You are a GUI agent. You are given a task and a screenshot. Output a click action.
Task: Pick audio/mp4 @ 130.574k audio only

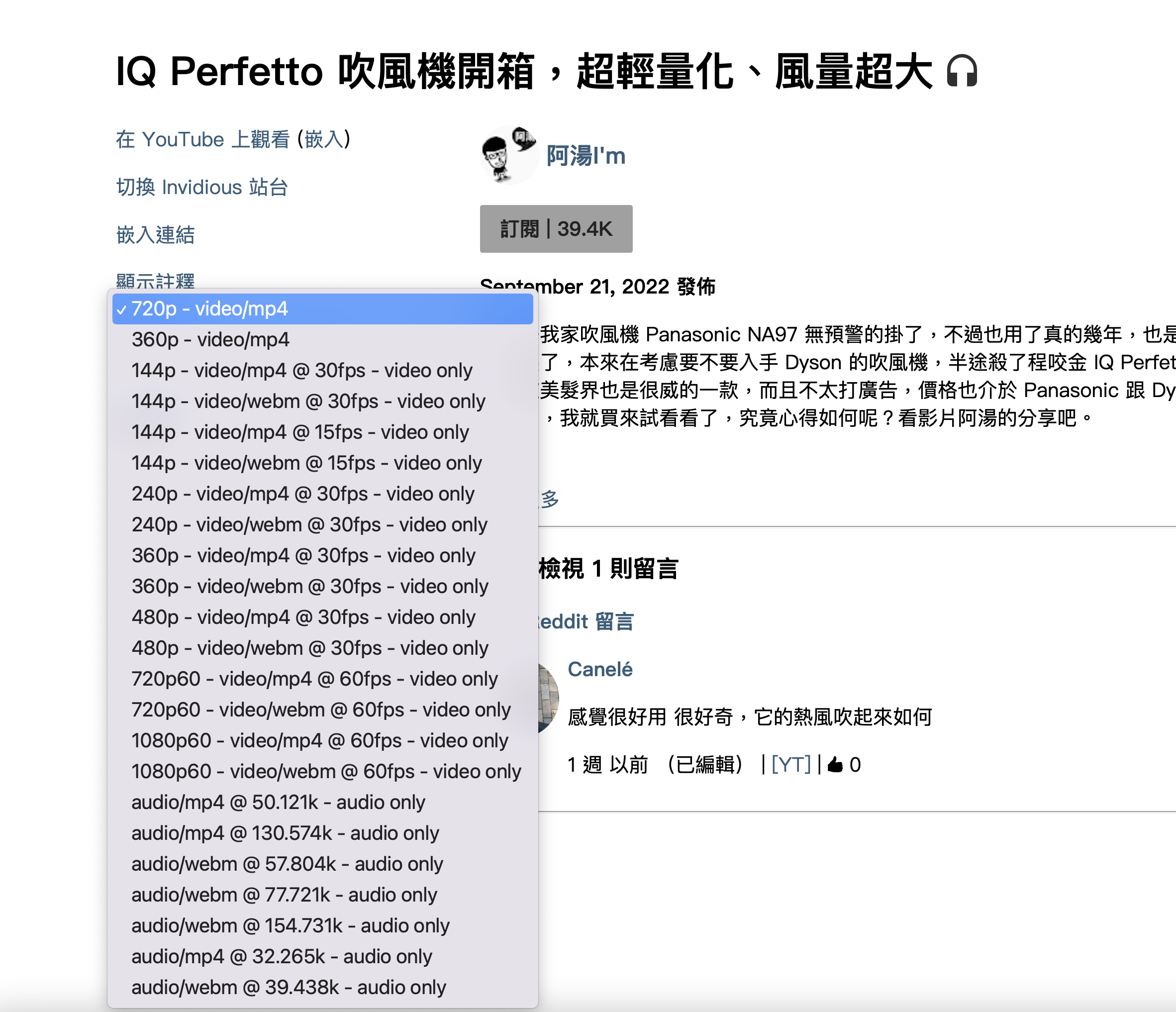click(x=285, y=833)
